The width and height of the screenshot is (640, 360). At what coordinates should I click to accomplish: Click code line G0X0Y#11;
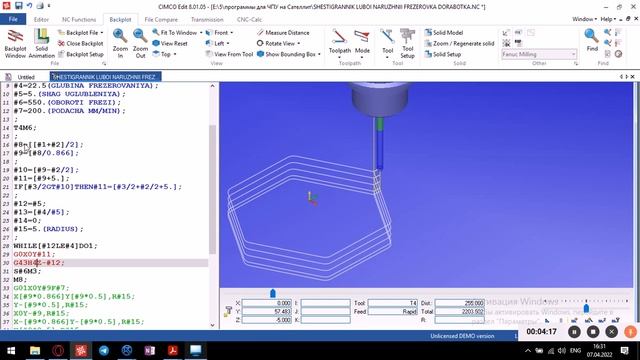[34, 254]
